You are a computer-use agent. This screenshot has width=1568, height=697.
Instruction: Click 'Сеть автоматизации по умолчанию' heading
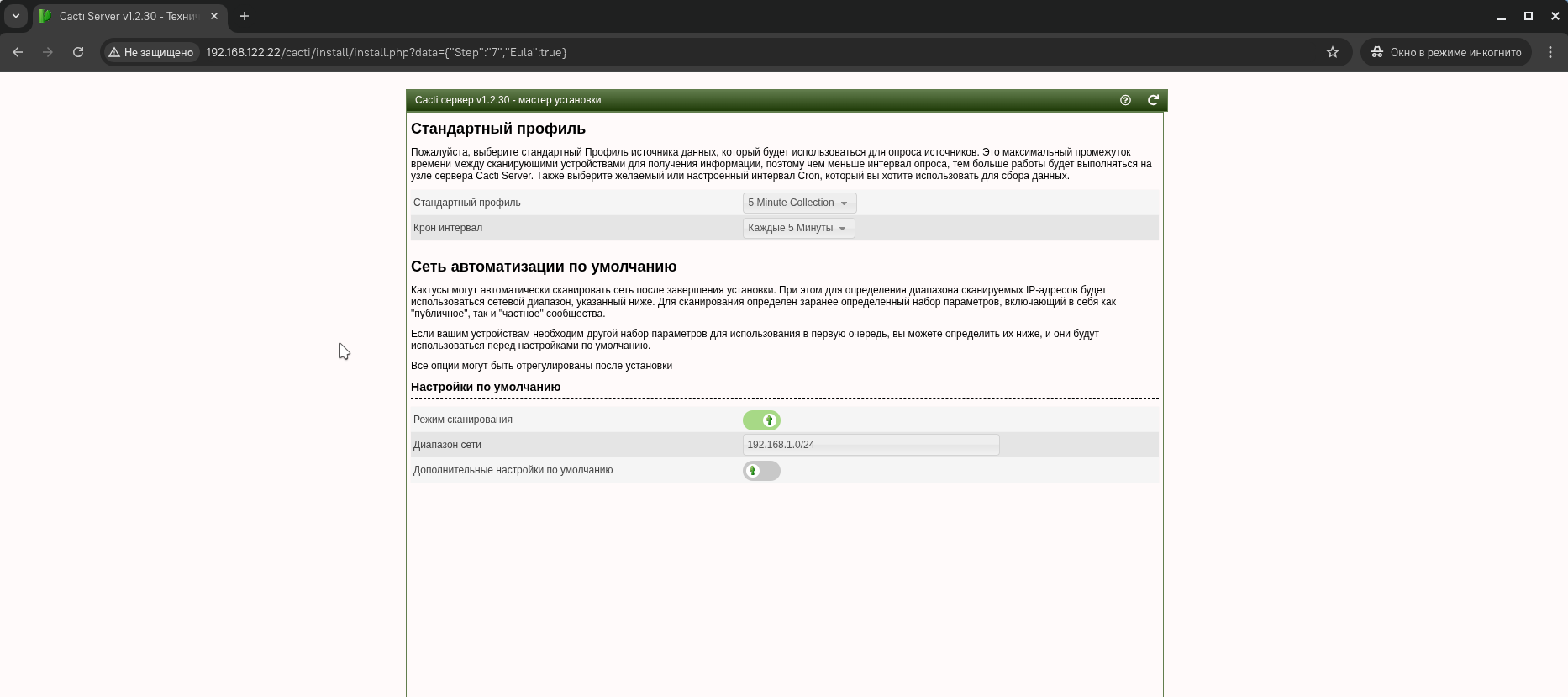click(544, 267)
